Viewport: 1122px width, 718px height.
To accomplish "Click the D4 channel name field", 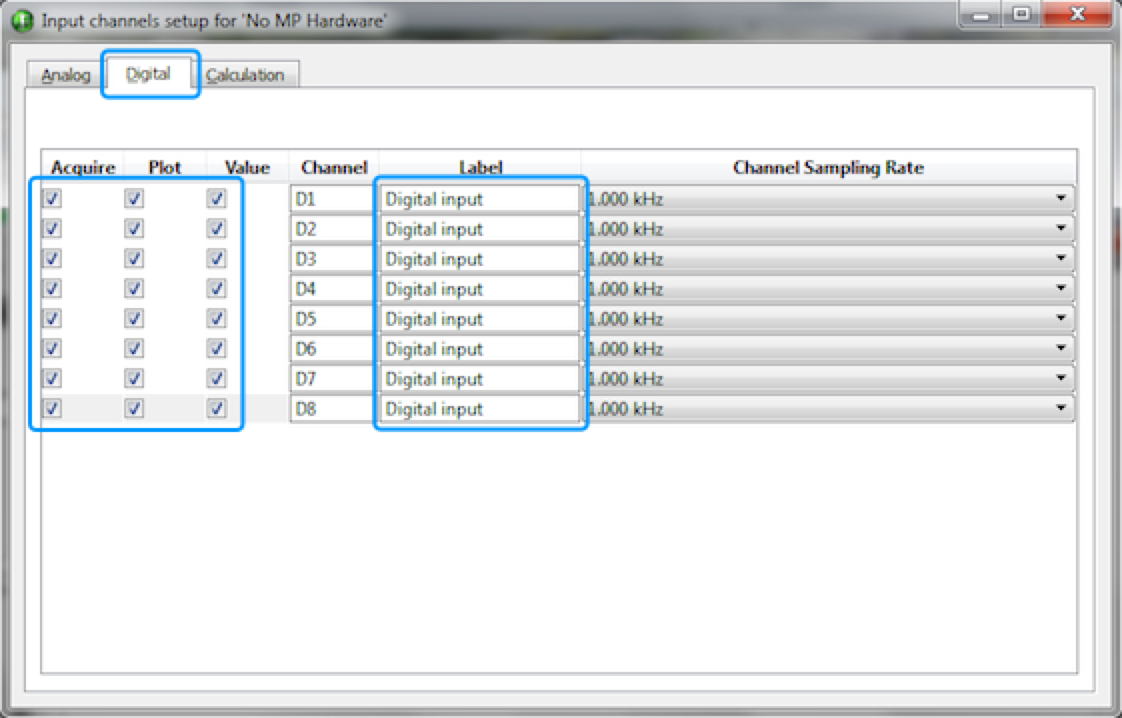I will click(x=331, y=289).
